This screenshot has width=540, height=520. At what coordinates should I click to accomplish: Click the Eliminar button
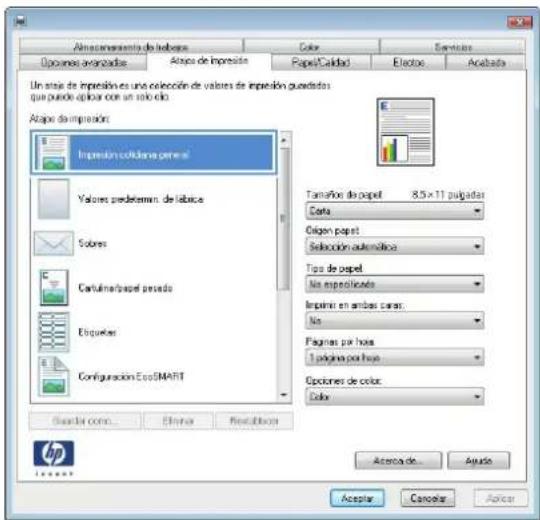click(178, 421)
